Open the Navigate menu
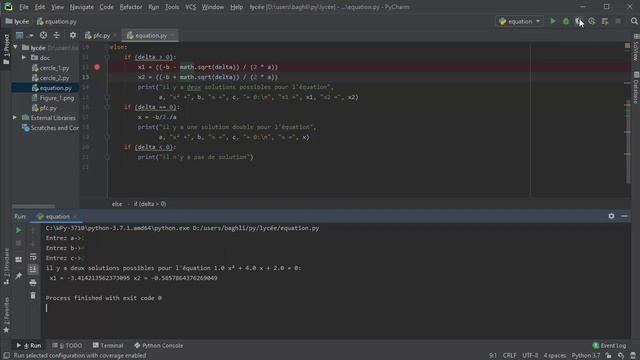 tap(82, 7)
